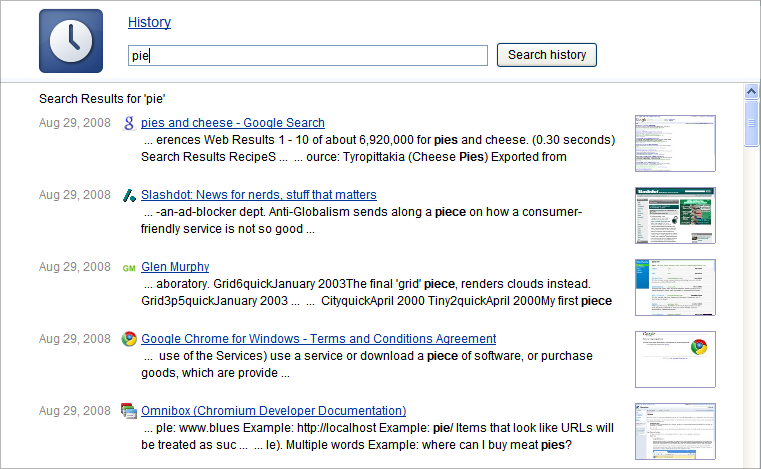
Task: Click the Chrome Terms page thumbnail
Action: tap(675, 359)
